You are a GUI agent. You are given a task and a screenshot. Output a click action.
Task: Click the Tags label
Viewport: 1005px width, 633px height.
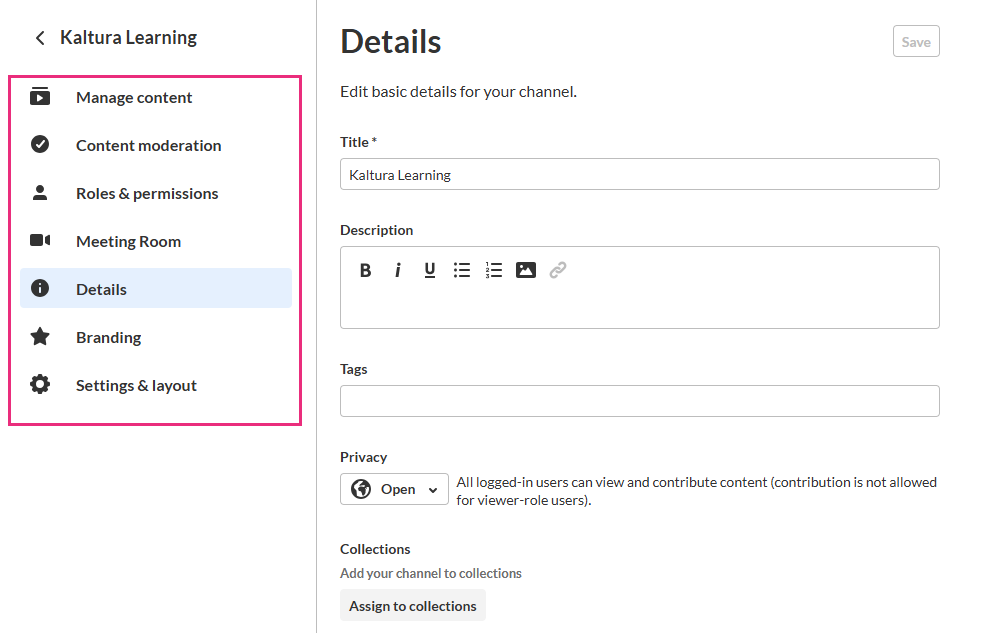[x=354, y=369]
